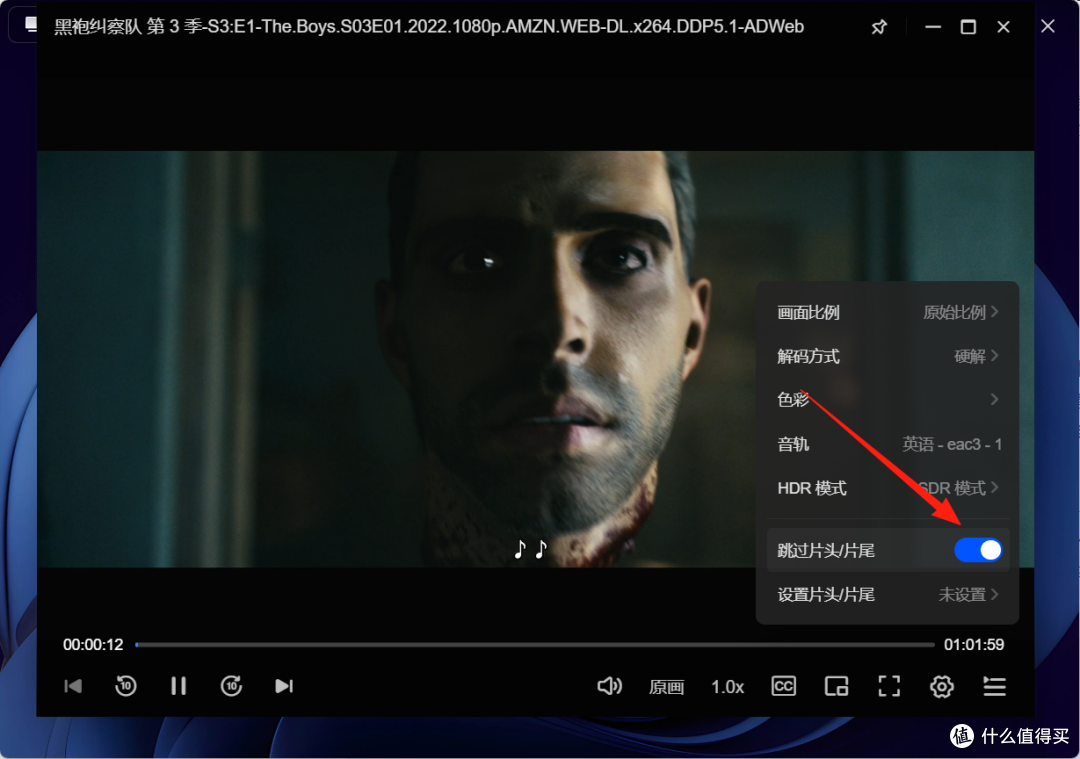
Task: Click the 00:00:12 elapsed time
Action: pos(93,645)
